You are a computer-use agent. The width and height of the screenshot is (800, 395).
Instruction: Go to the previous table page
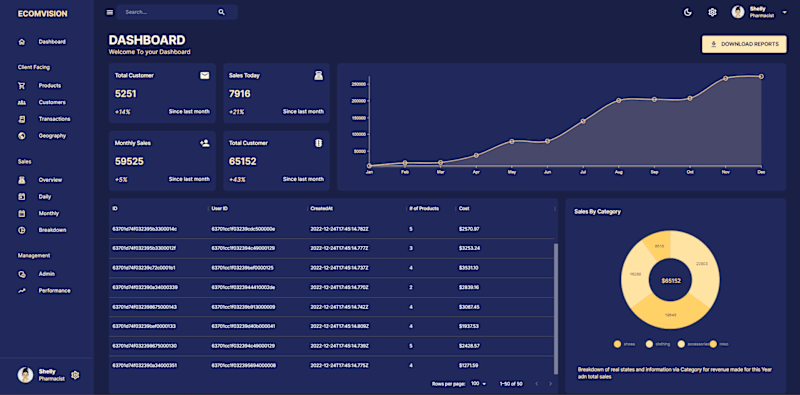click(x=536, y=384)
